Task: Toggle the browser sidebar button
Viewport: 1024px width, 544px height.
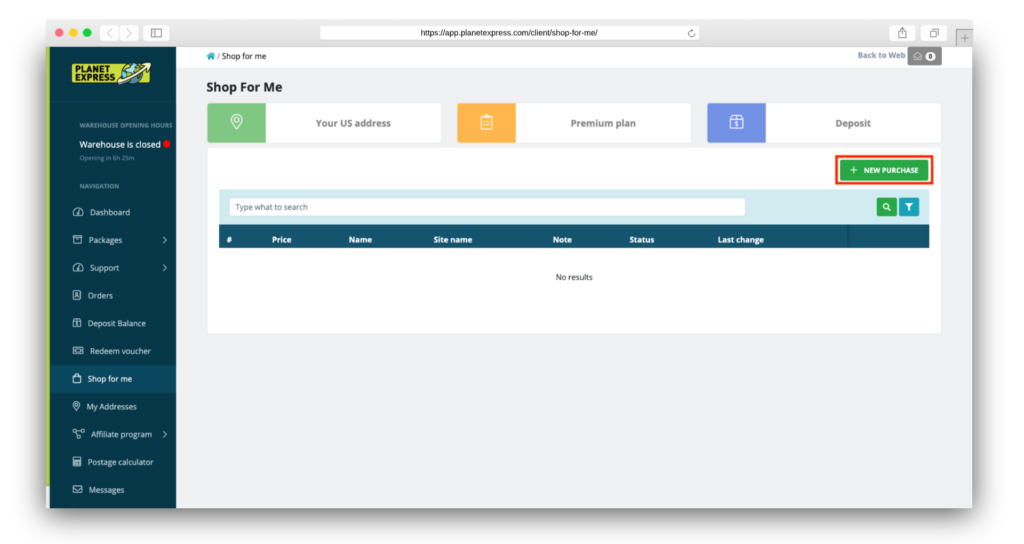Action: (x=156, y=33)
